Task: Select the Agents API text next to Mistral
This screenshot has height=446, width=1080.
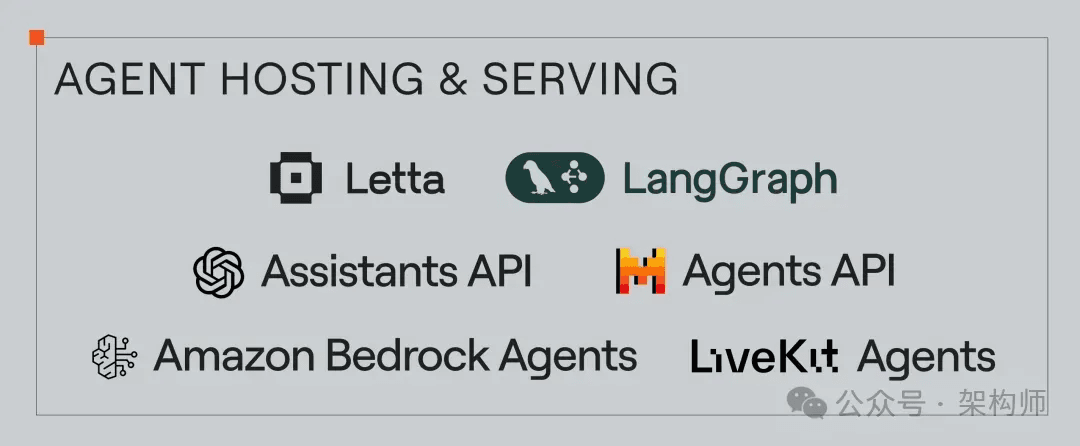Action: [789, 271]
